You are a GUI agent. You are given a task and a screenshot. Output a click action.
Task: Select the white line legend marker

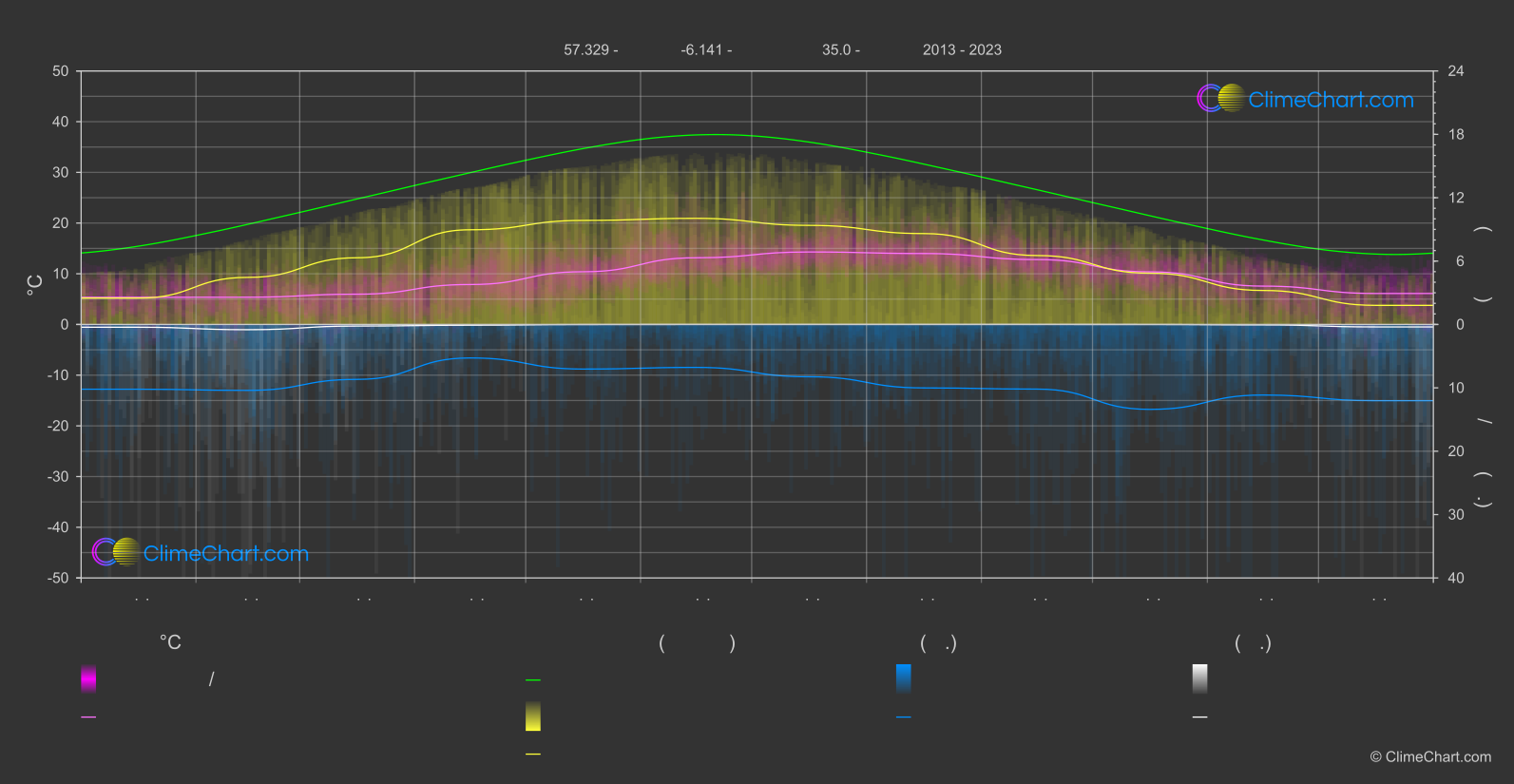1200,717
